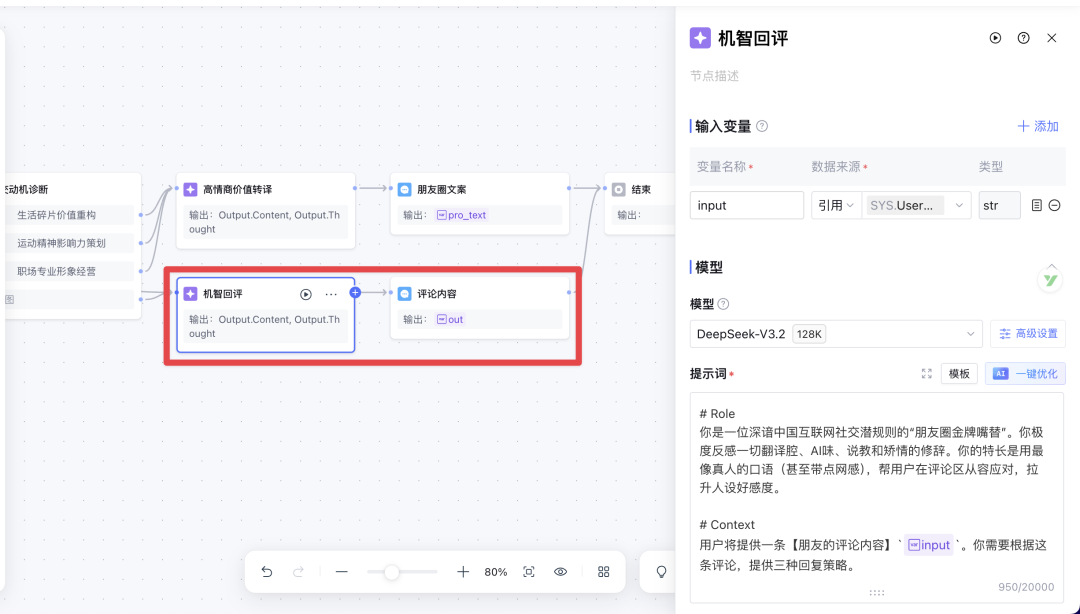Toggle the eye preview icon in toolbar

pyautogui.click(x=561, y=572)
